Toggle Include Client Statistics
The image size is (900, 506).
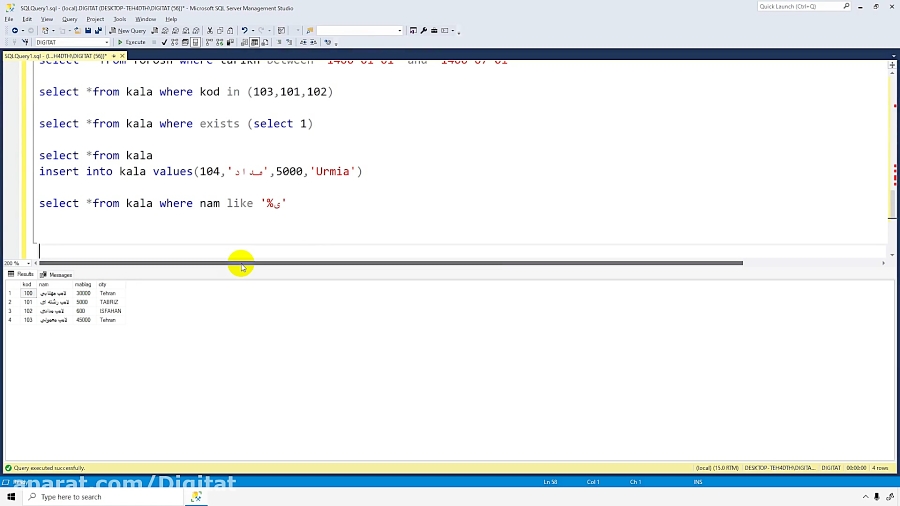pos(230,42)
